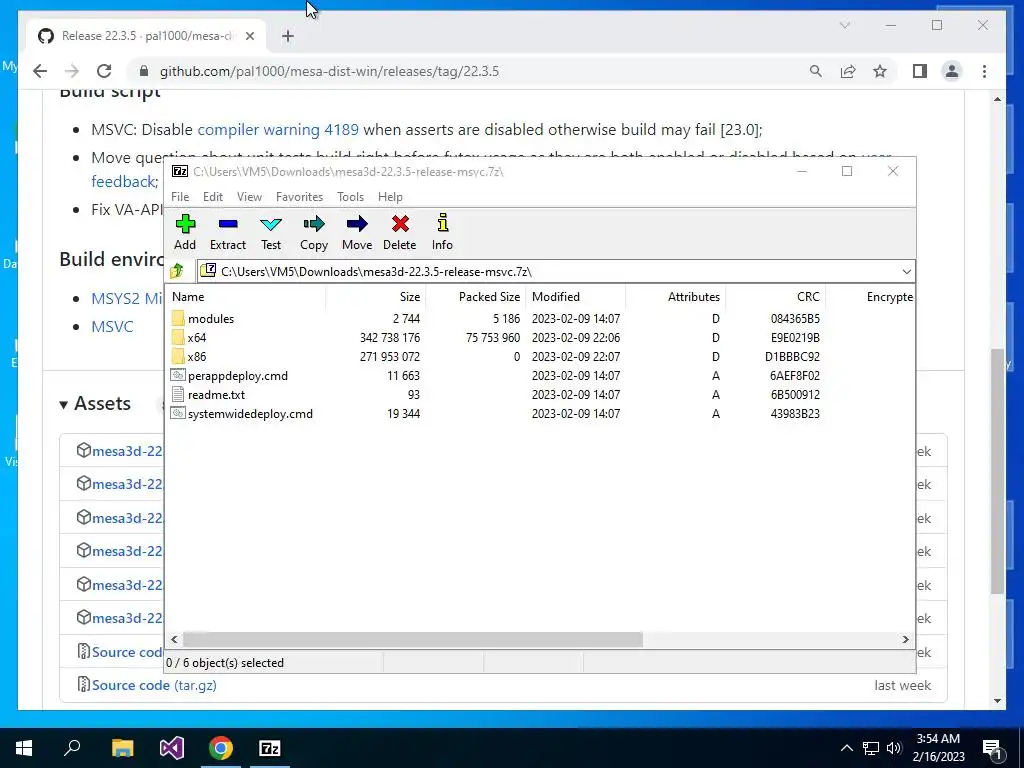Open the Chrome profile avatar

point(952,71)
